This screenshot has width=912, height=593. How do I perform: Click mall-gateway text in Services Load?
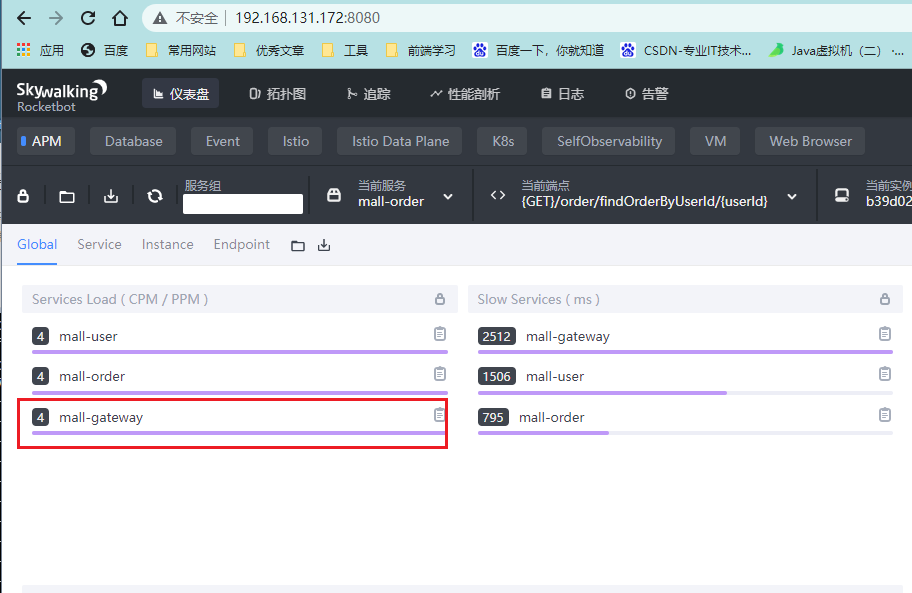pos(101,417)
